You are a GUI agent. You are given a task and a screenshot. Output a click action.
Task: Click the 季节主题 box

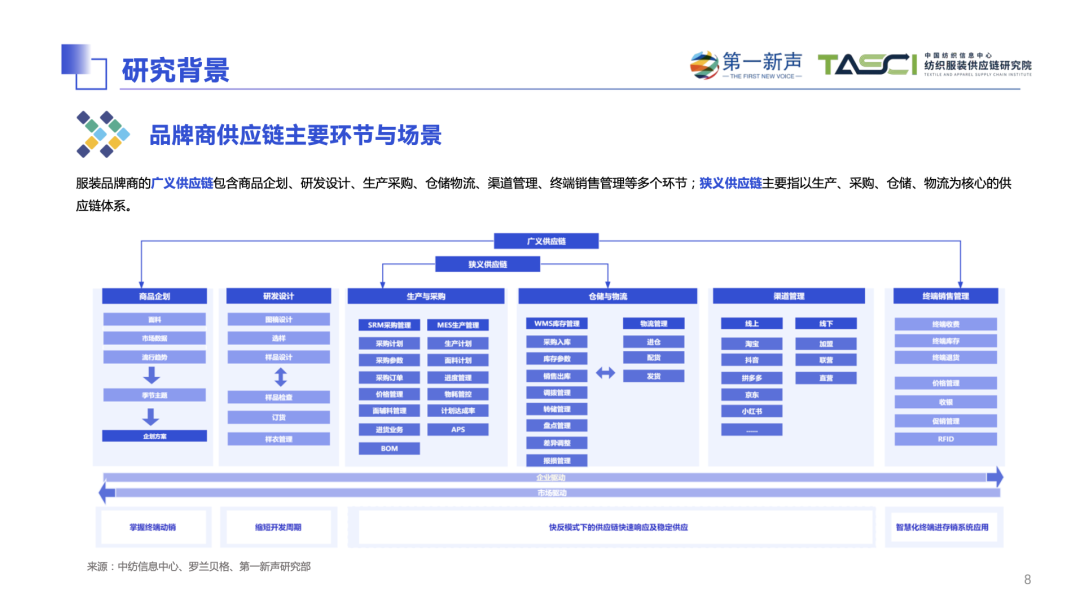tap(154, 395)
